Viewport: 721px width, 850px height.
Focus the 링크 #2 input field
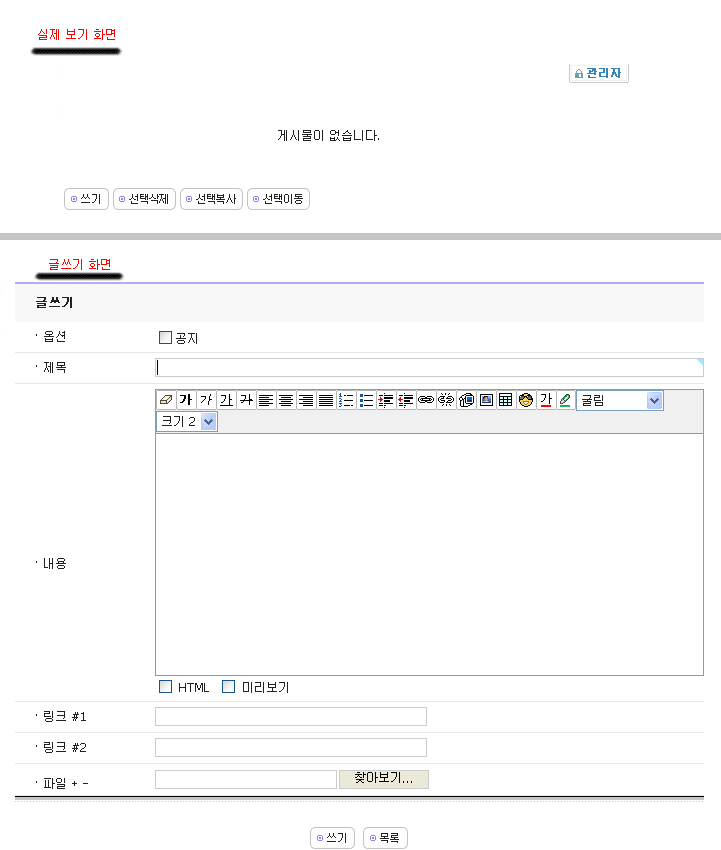tap(291, 747)
